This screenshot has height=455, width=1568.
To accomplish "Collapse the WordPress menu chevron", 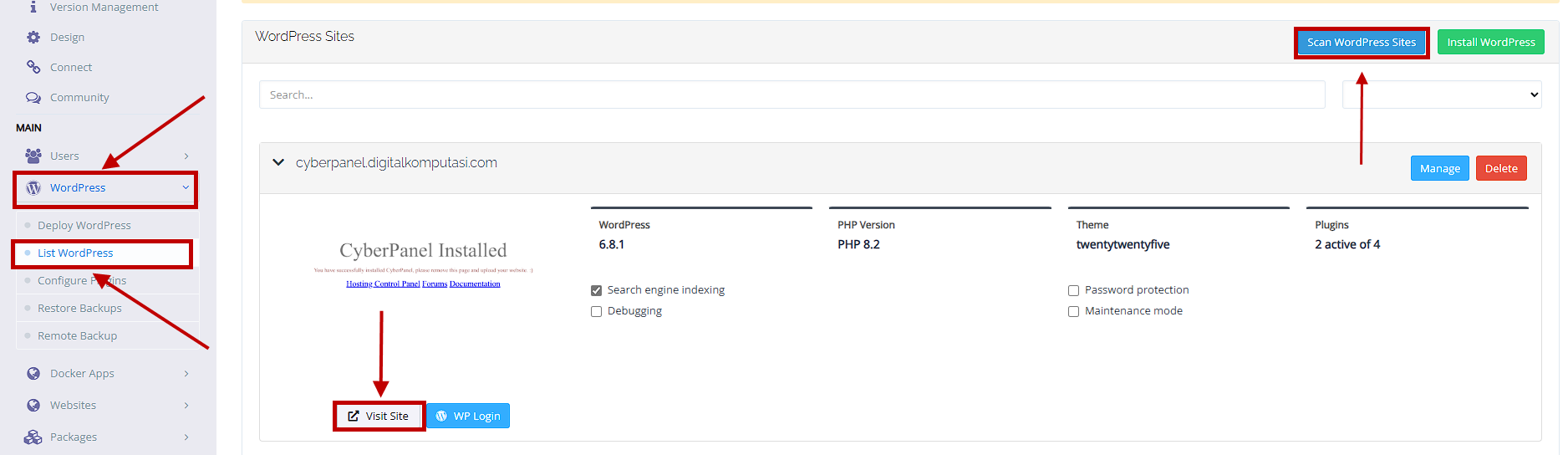I will coord(186,187).
